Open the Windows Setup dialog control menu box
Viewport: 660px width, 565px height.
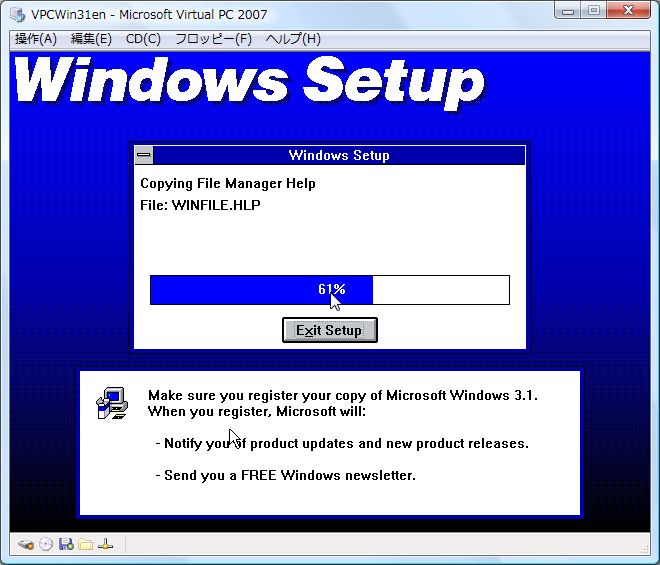pos(144,155)
